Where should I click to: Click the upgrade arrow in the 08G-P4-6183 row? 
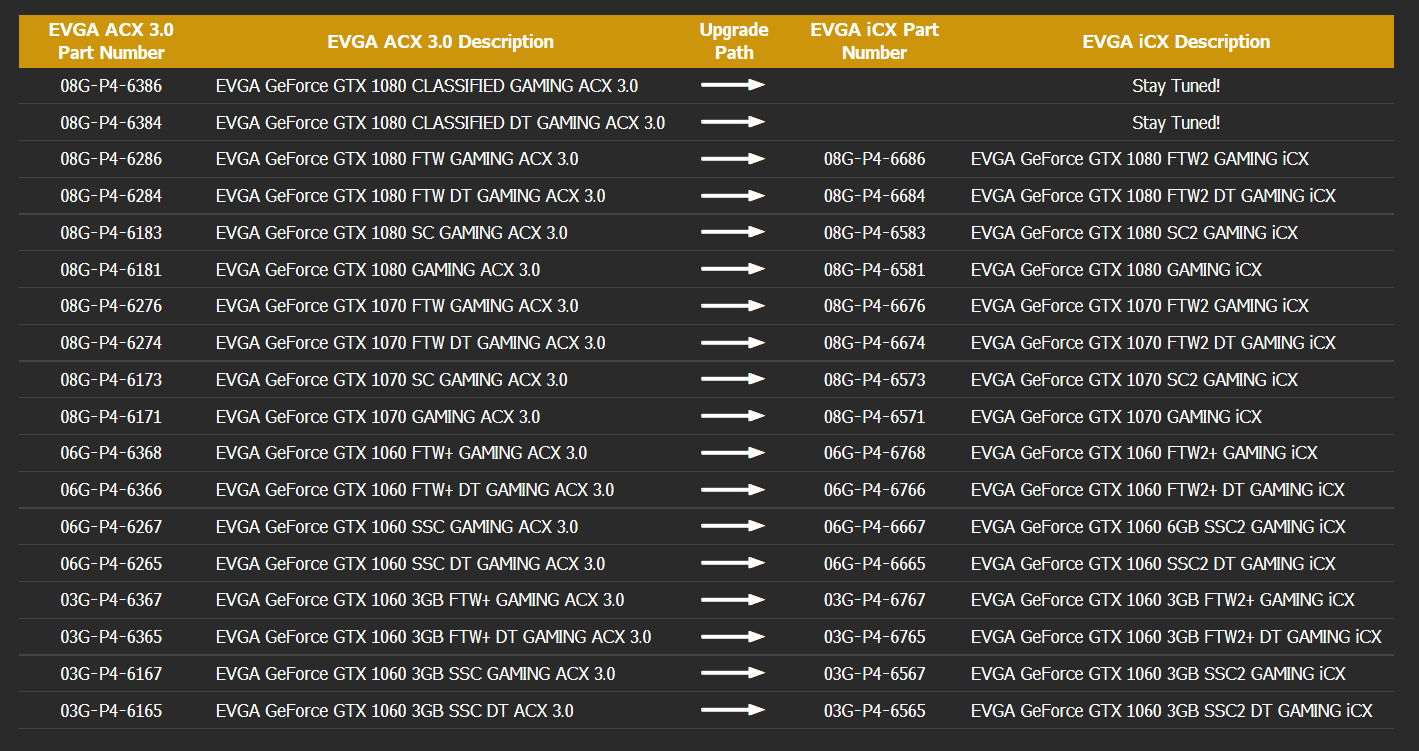tap(733, 232)
